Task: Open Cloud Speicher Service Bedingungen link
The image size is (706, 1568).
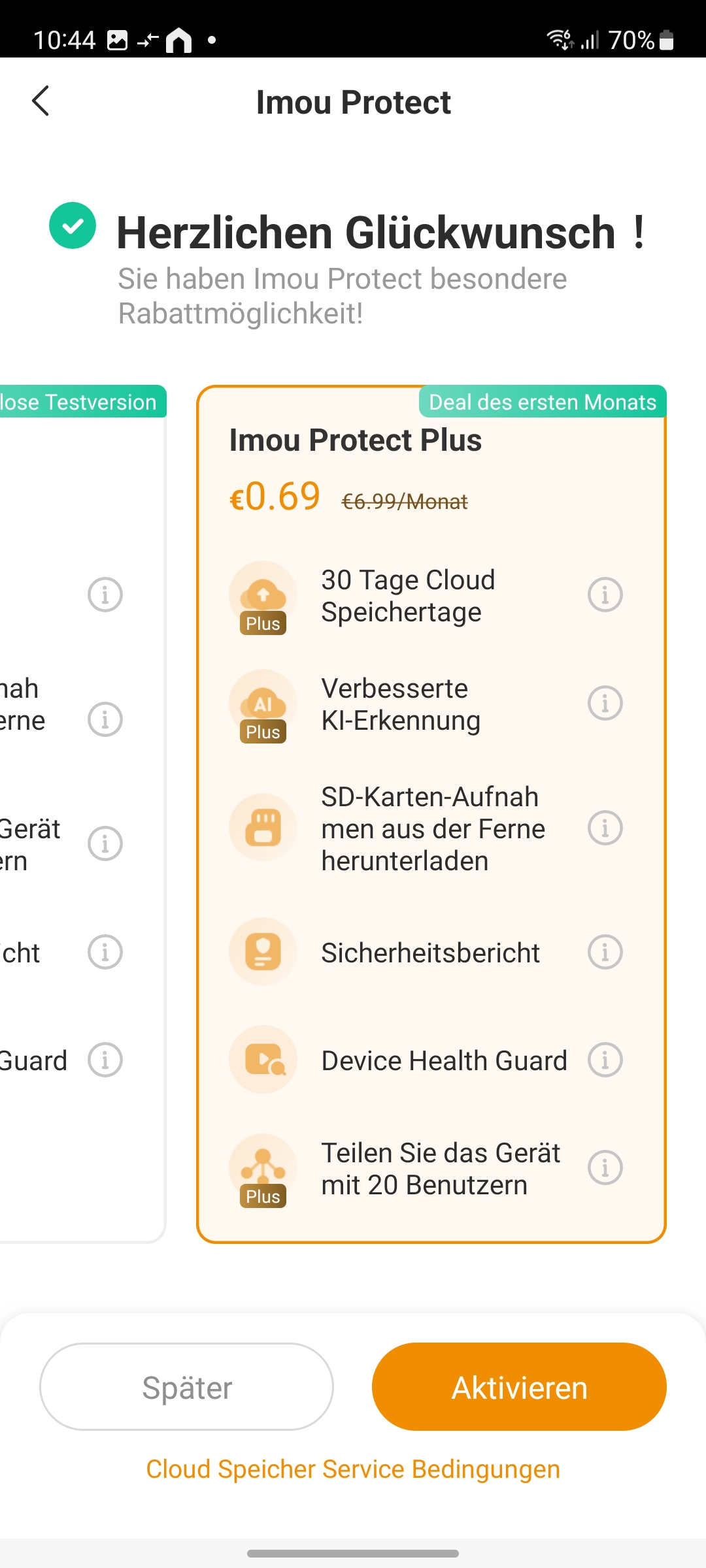Action: point(353,1469)
